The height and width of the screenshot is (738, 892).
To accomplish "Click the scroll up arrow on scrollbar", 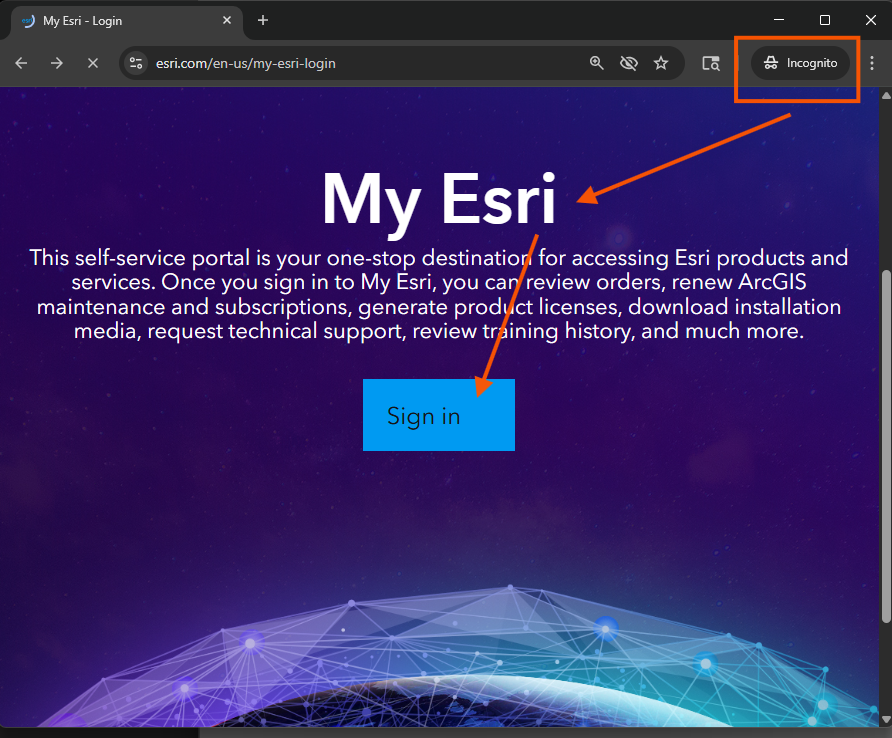I will [x=884, y=94].
